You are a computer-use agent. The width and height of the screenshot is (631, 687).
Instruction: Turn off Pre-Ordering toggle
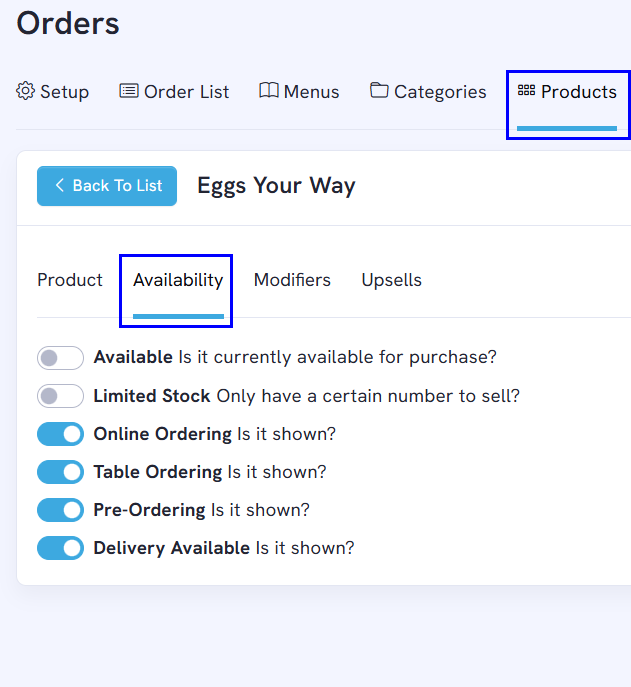[x=60, y=510]
